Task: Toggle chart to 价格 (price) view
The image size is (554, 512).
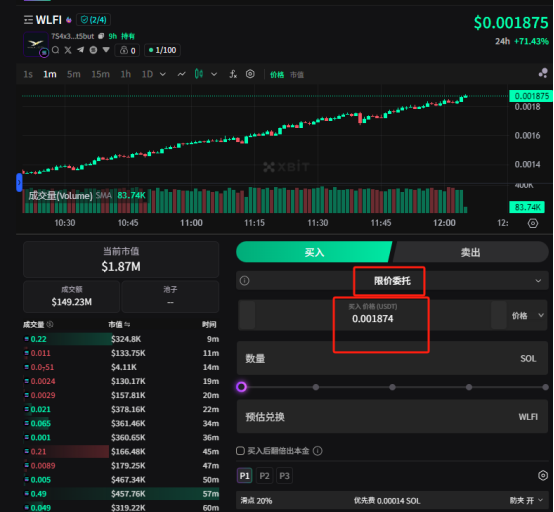Action: coord(277,75)
